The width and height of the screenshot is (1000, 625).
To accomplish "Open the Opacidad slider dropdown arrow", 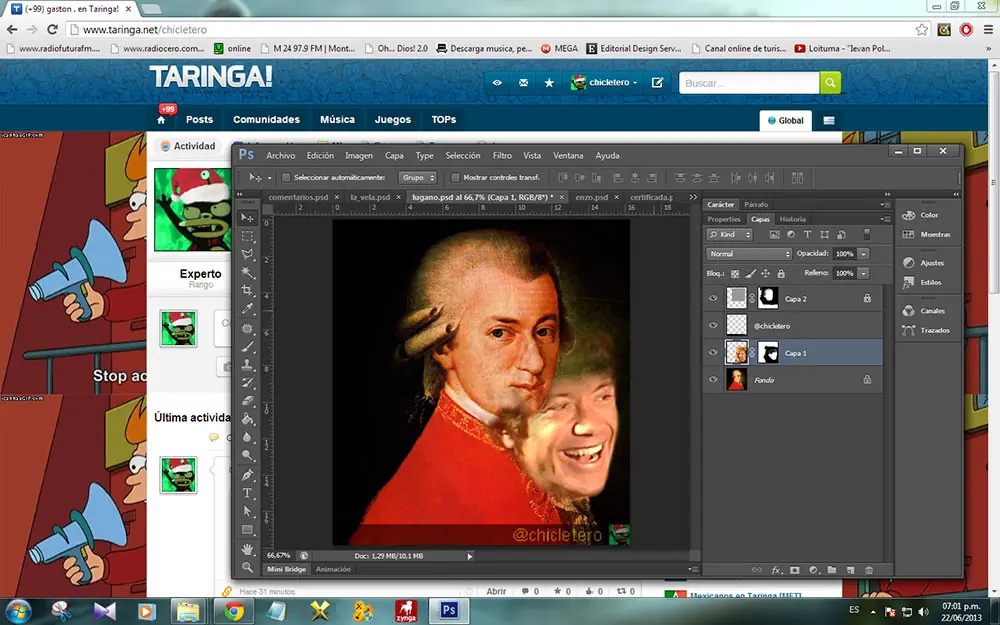I will (864, 254).
